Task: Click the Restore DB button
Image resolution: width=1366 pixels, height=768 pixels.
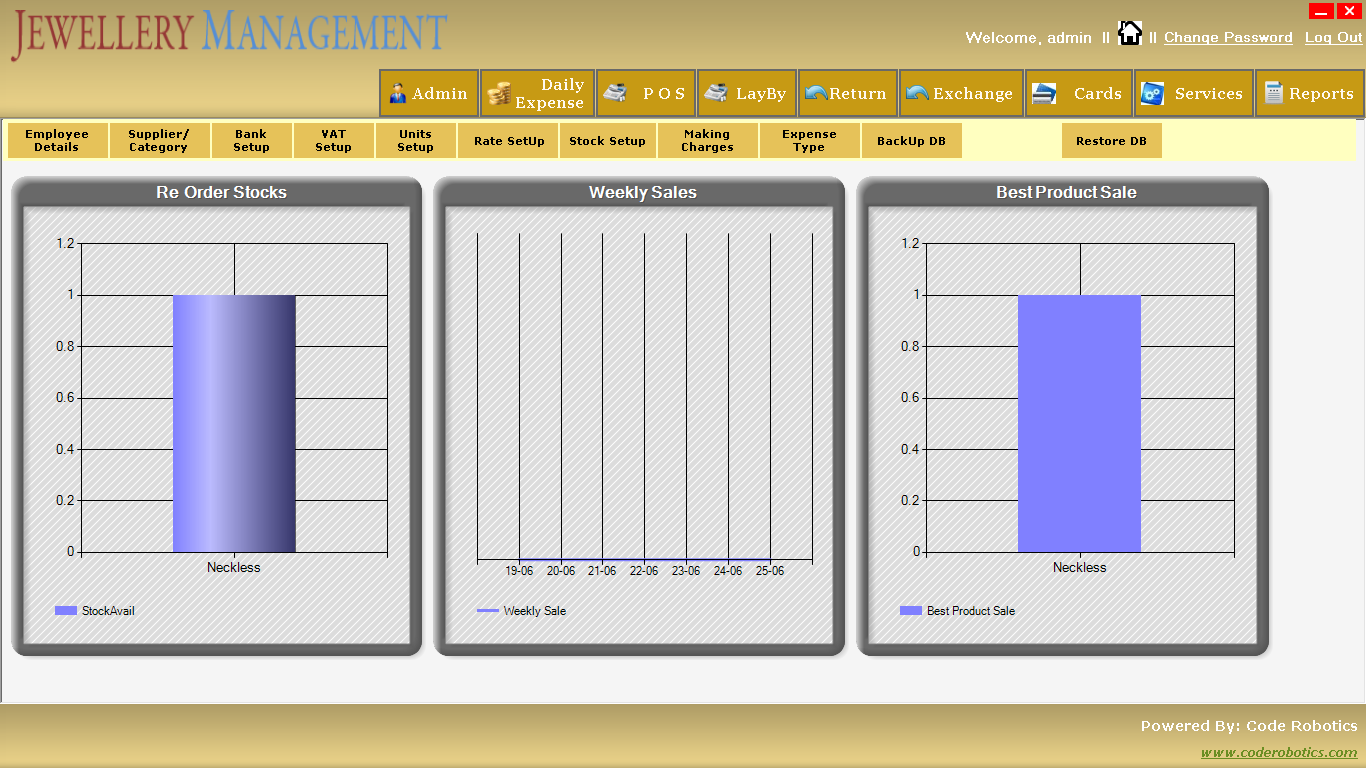Action: [1112, 141]
